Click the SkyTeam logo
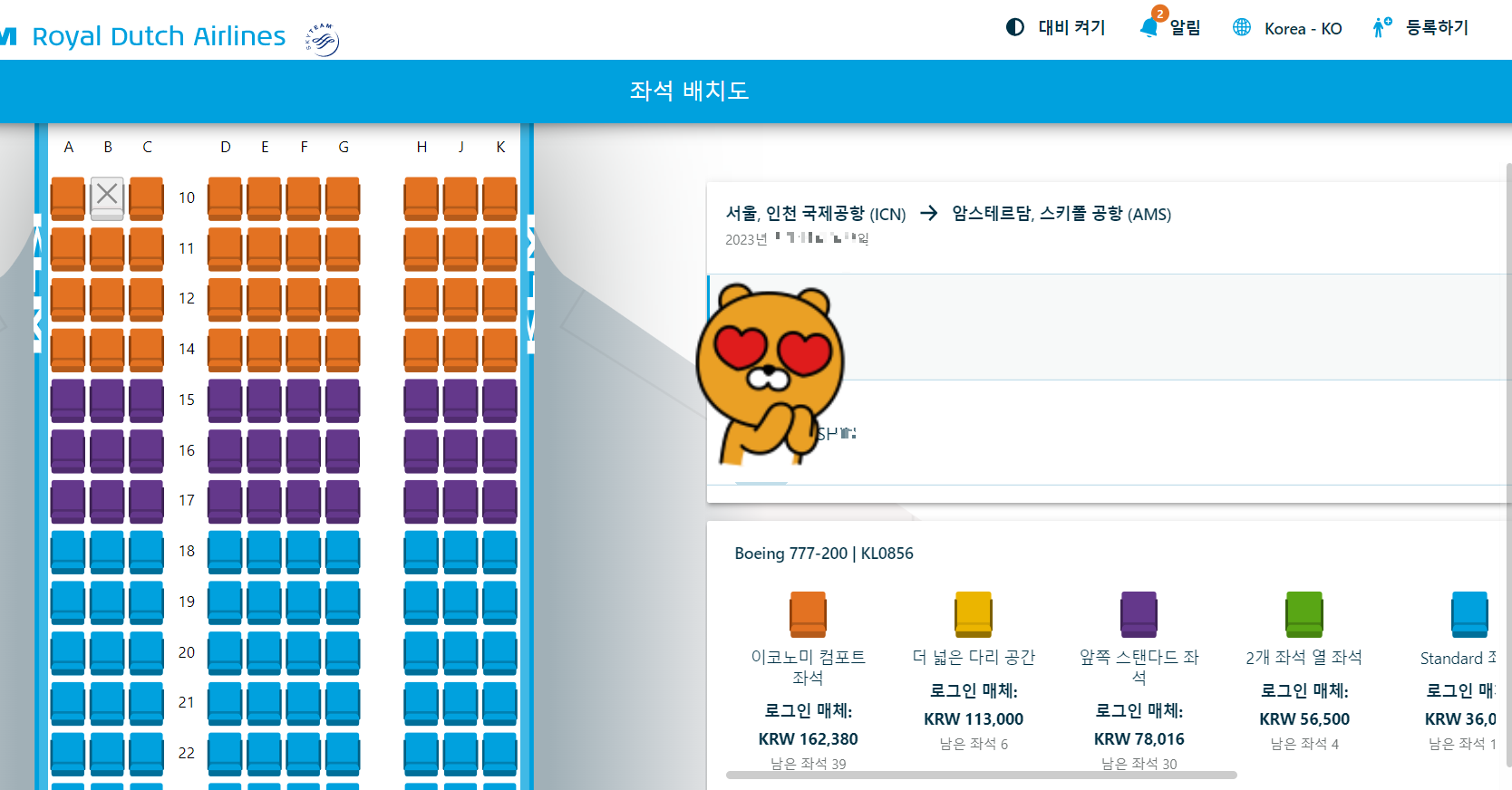 [322, 39]
